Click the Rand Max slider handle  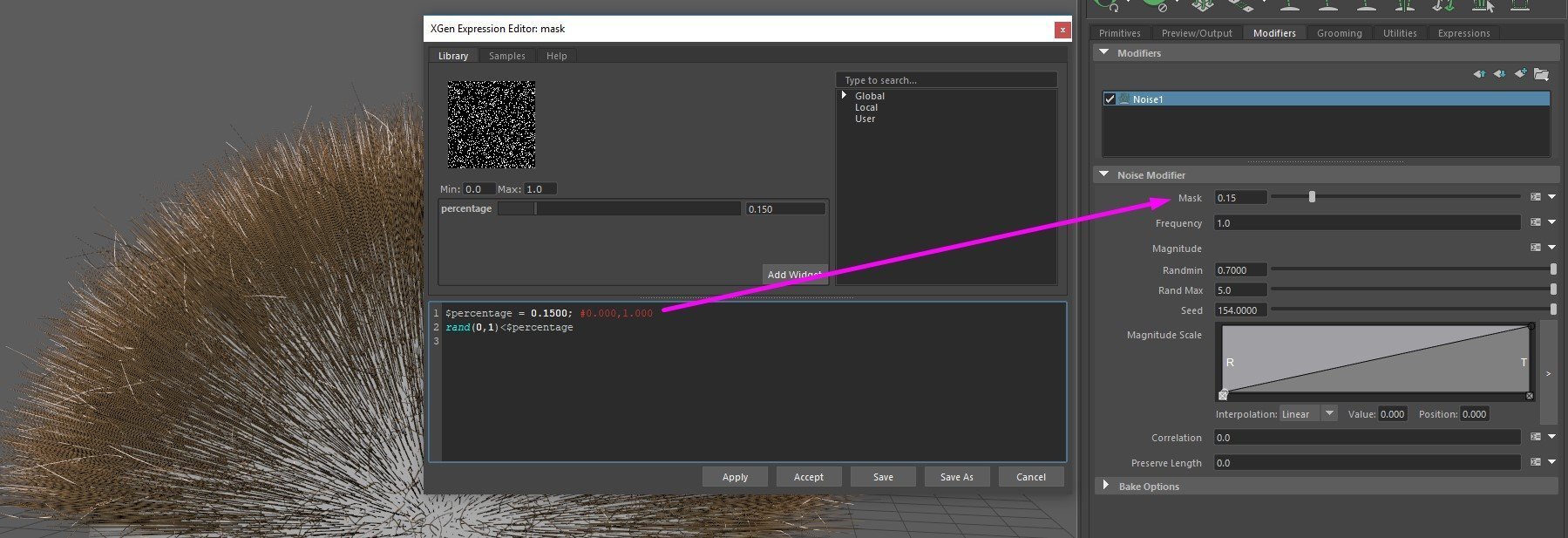[1553, 289]
